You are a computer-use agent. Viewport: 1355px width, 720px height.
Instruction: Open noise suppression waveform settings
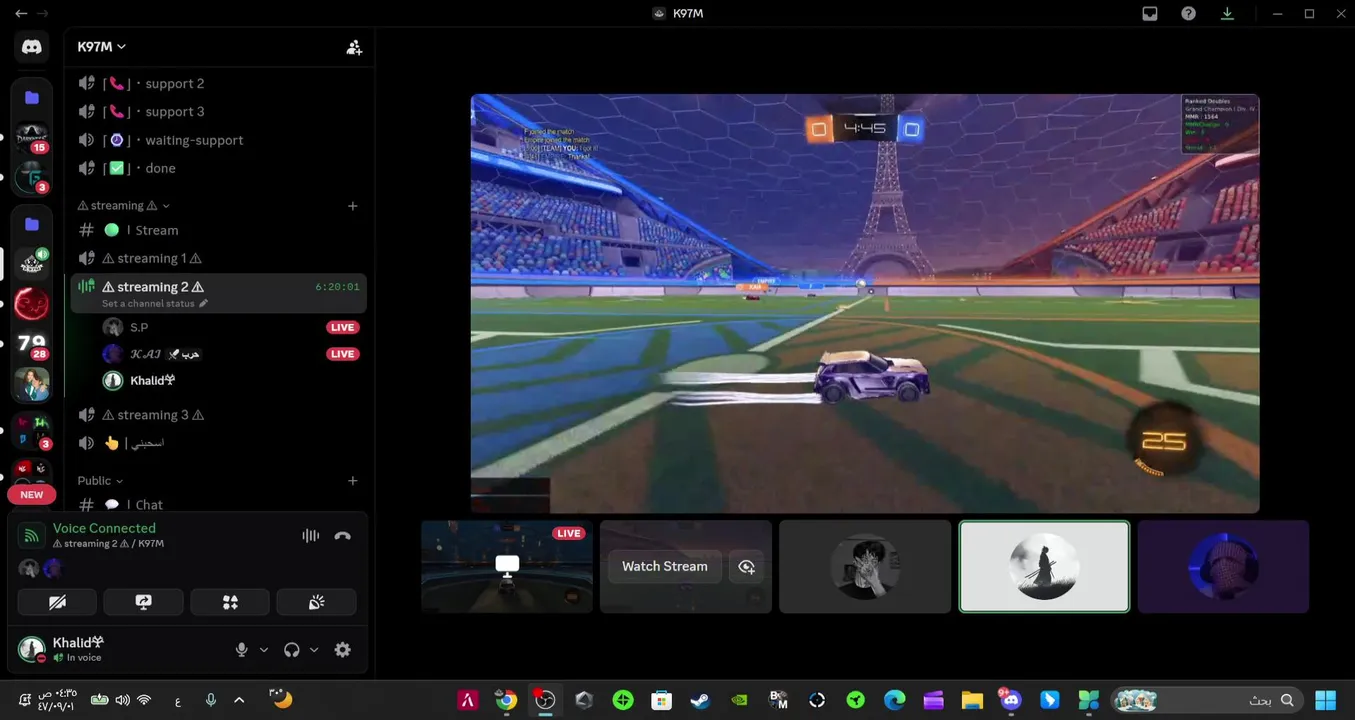[x=311, y=536]
